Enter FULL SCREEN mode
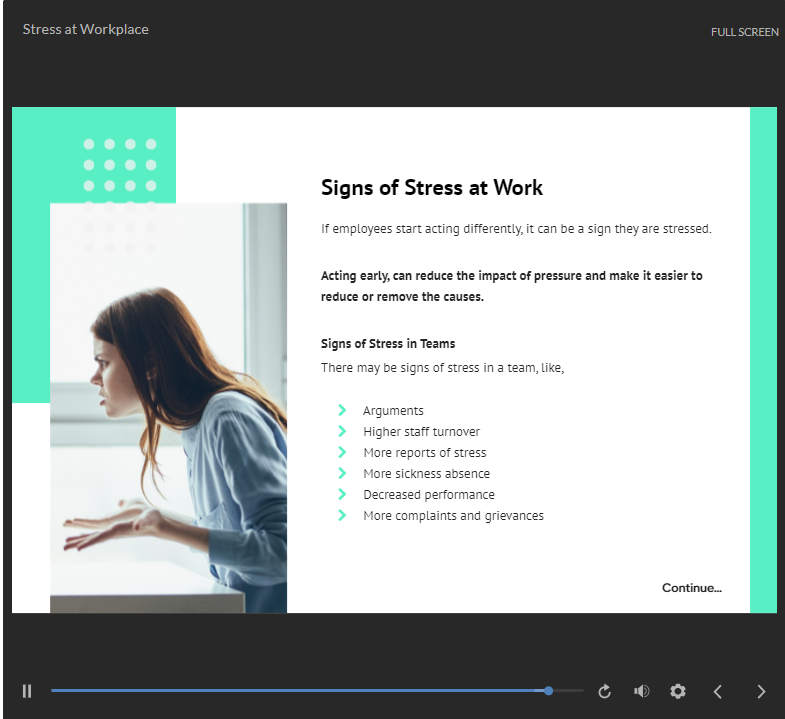 click(x=744, y=32)
